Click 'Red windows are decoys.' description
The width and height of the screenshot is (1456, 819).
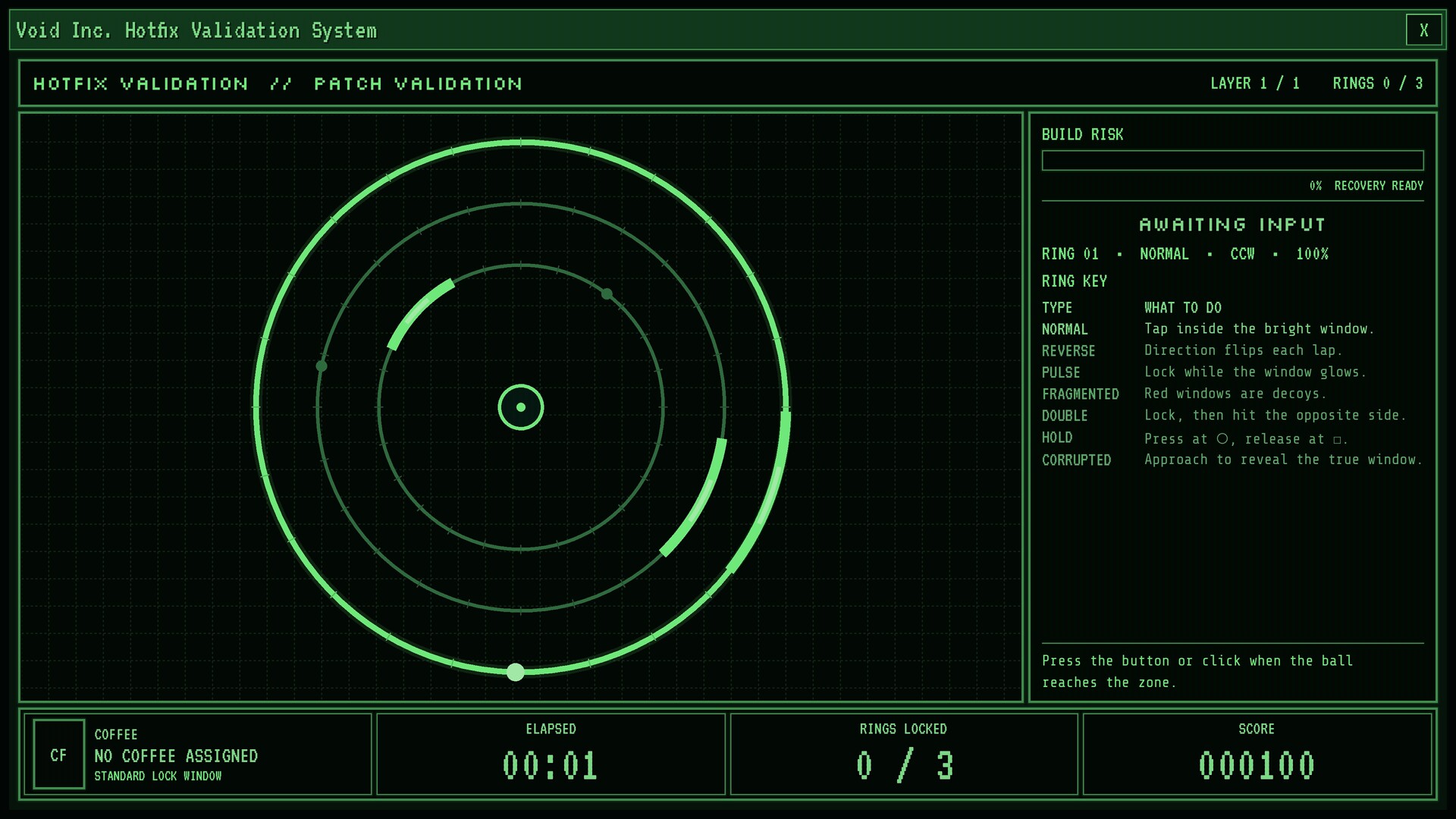pyautogui.click(x=1235, y=394)
